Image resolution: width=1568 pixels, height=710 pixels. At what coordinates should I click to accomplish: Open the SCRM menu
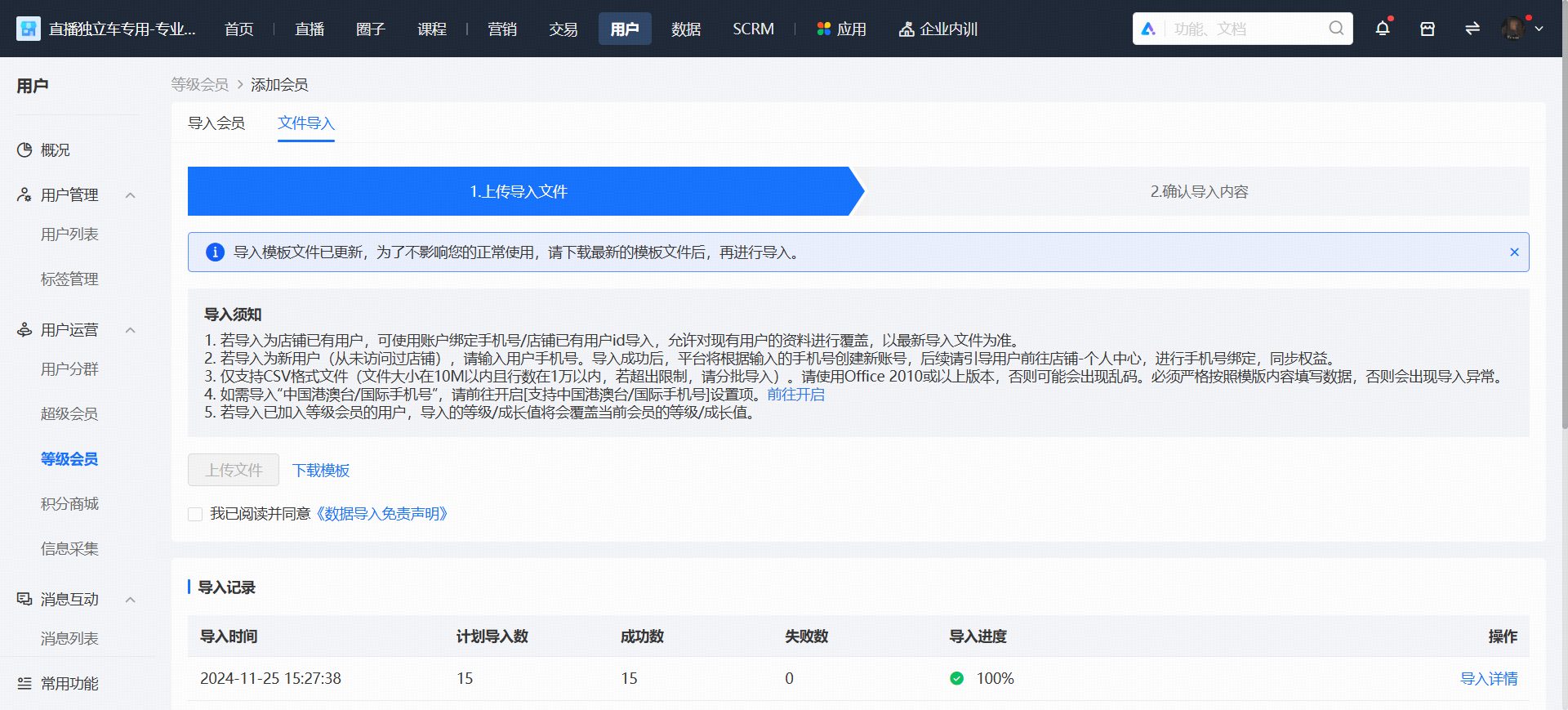point(753,29)
